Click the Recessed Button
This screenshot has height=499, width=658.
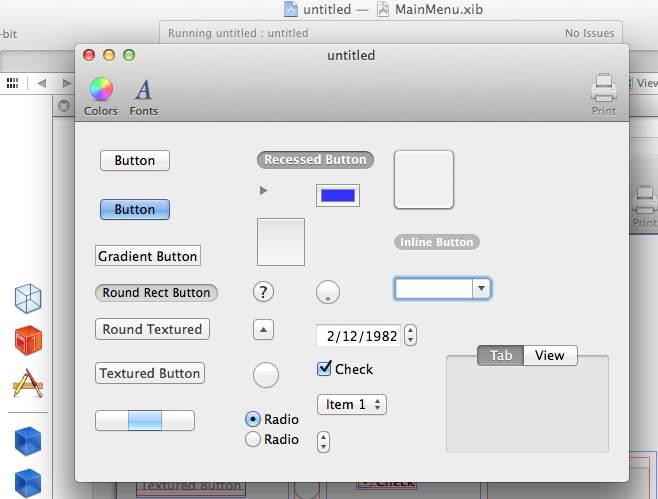point(315,159)
